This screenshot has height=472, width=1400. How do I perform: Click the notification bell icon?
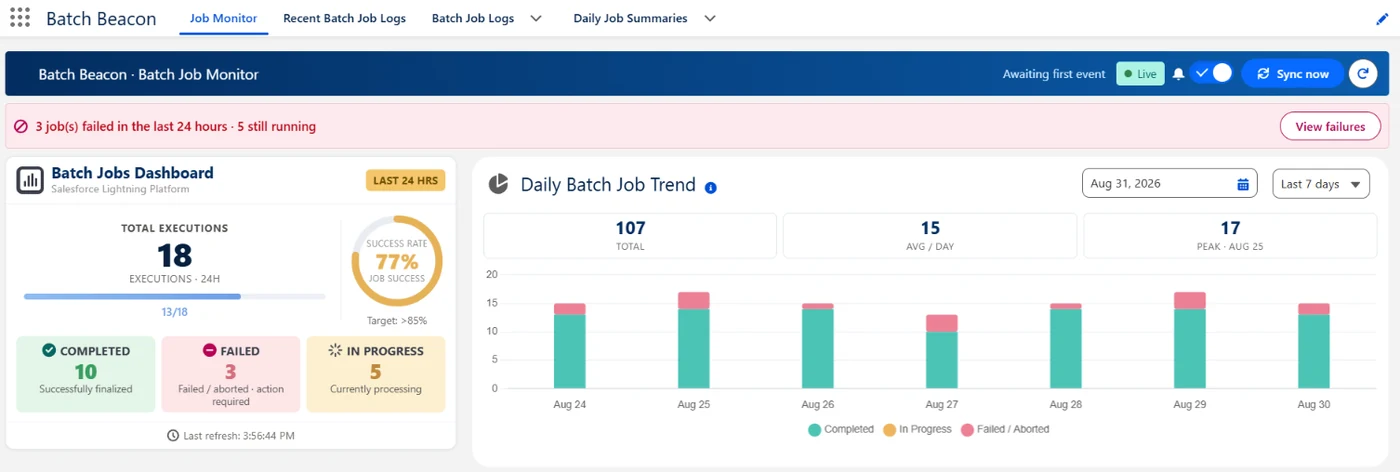pos(1178,74)
